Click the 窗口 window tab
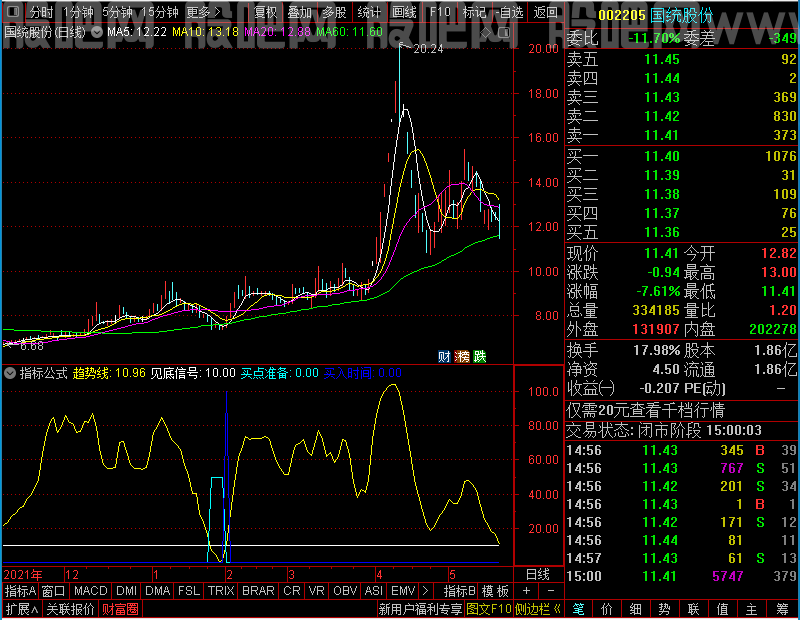Image resolution: width=800 pixels, height=620 pixels. pyautogui.click(x=54, y=591)
